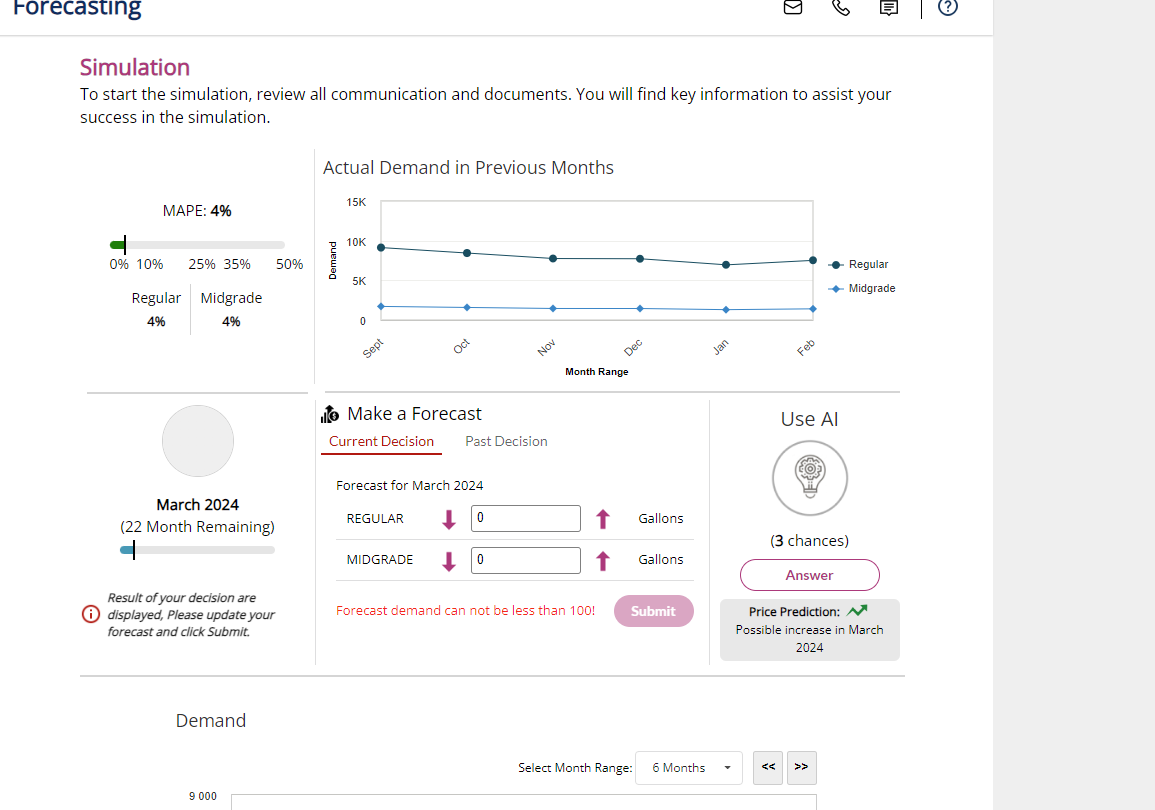Click the Midgrade data point for Sept

point(381,306)
